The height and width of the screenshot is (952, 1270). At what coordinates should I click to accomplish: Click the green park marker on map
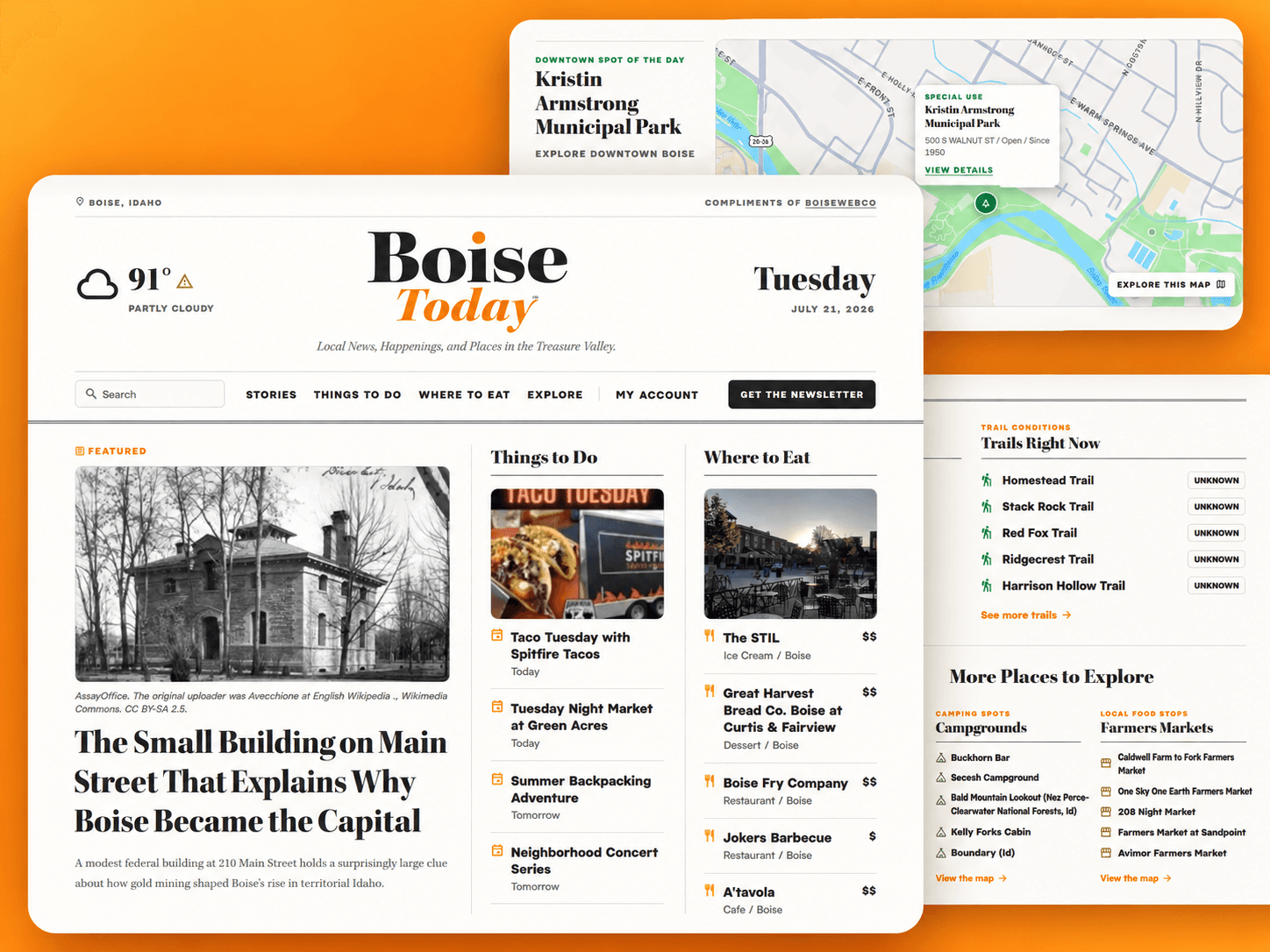click(x=986, y=203)
